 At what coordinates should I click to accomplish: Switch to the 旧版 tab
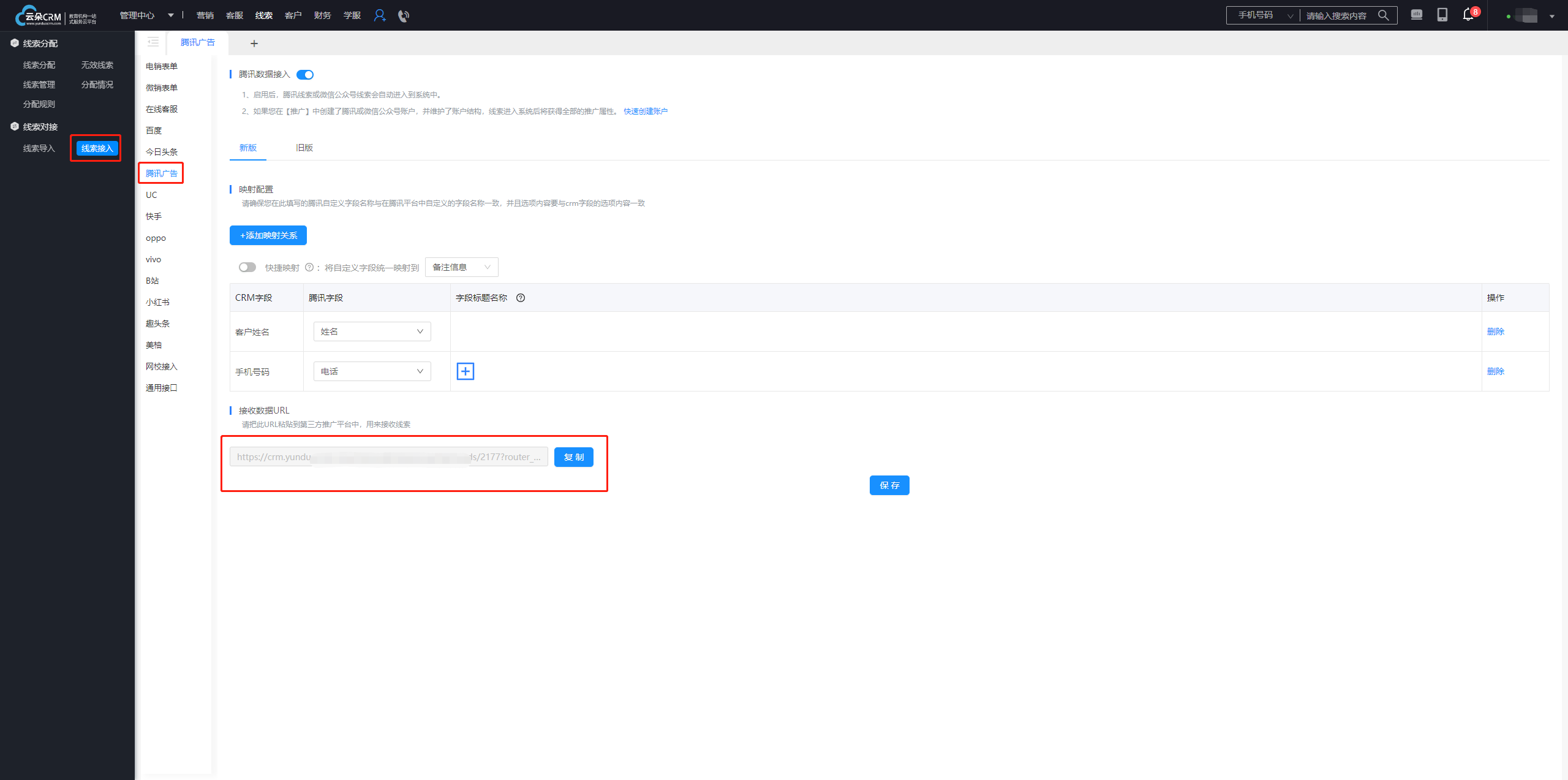tap(304, 148)
